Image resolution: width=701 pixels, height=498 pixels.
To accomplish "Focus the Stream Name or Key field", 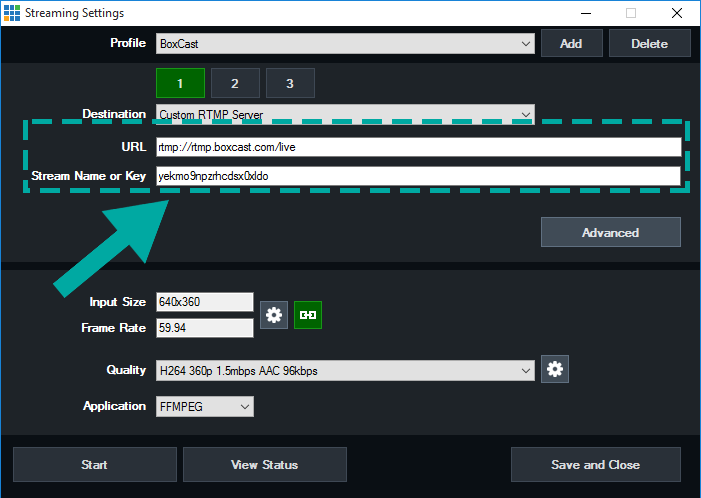I will tap(417, 176).
